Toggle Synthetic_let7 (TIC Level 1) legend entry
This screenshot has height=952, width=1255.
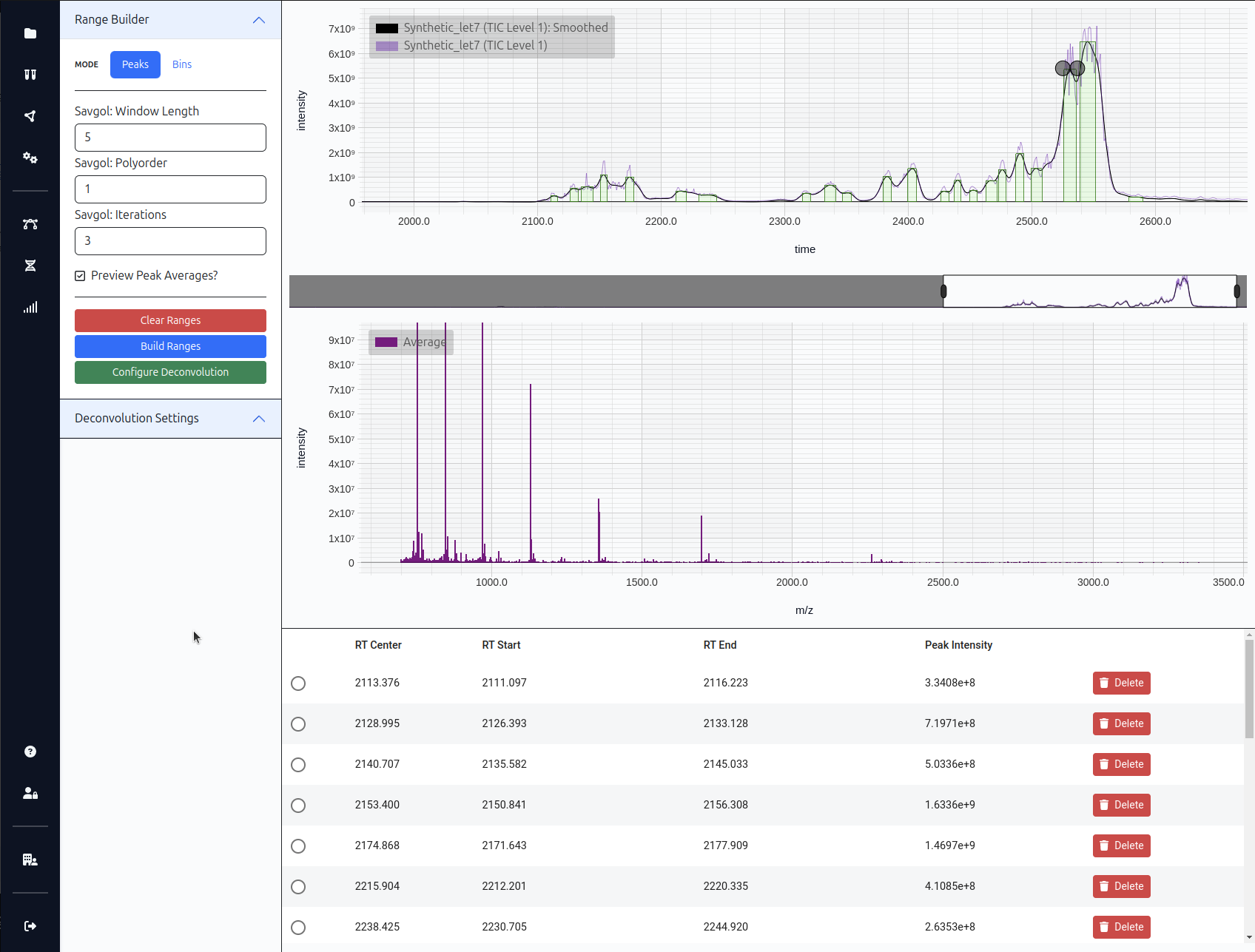(462, 46)
